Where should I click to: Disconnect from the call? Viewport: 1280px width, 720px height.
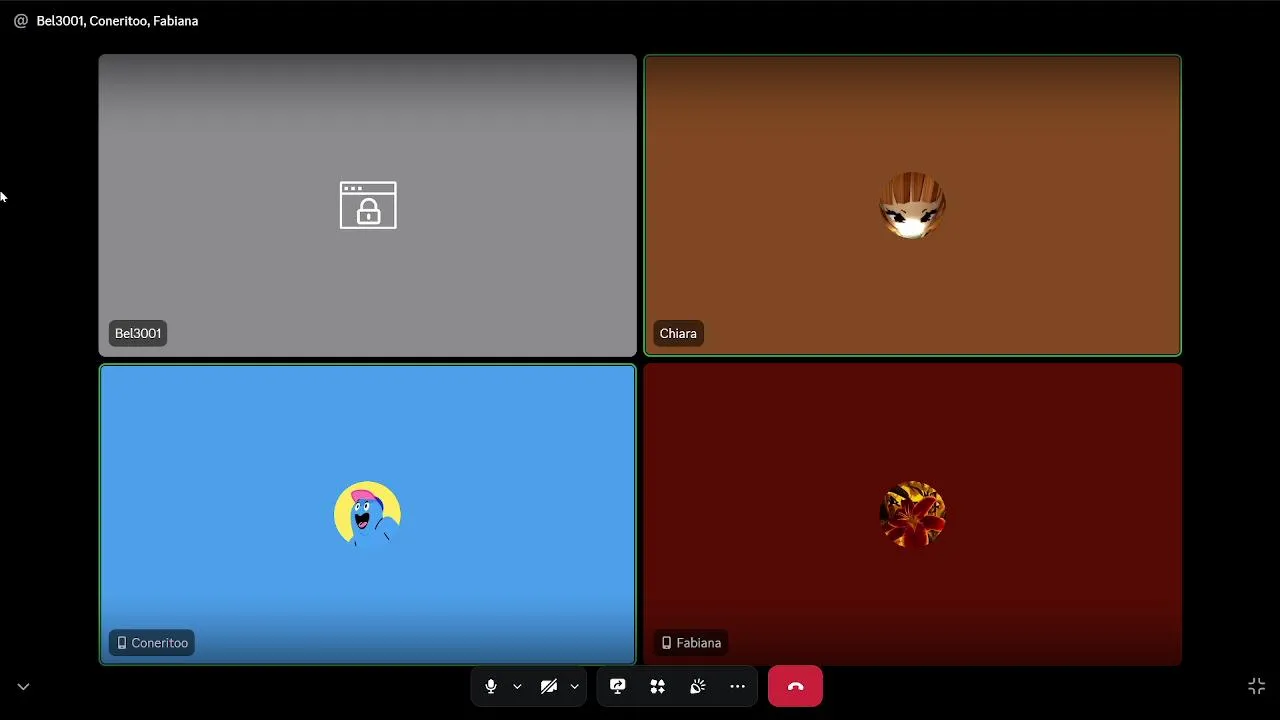point(796,687)
